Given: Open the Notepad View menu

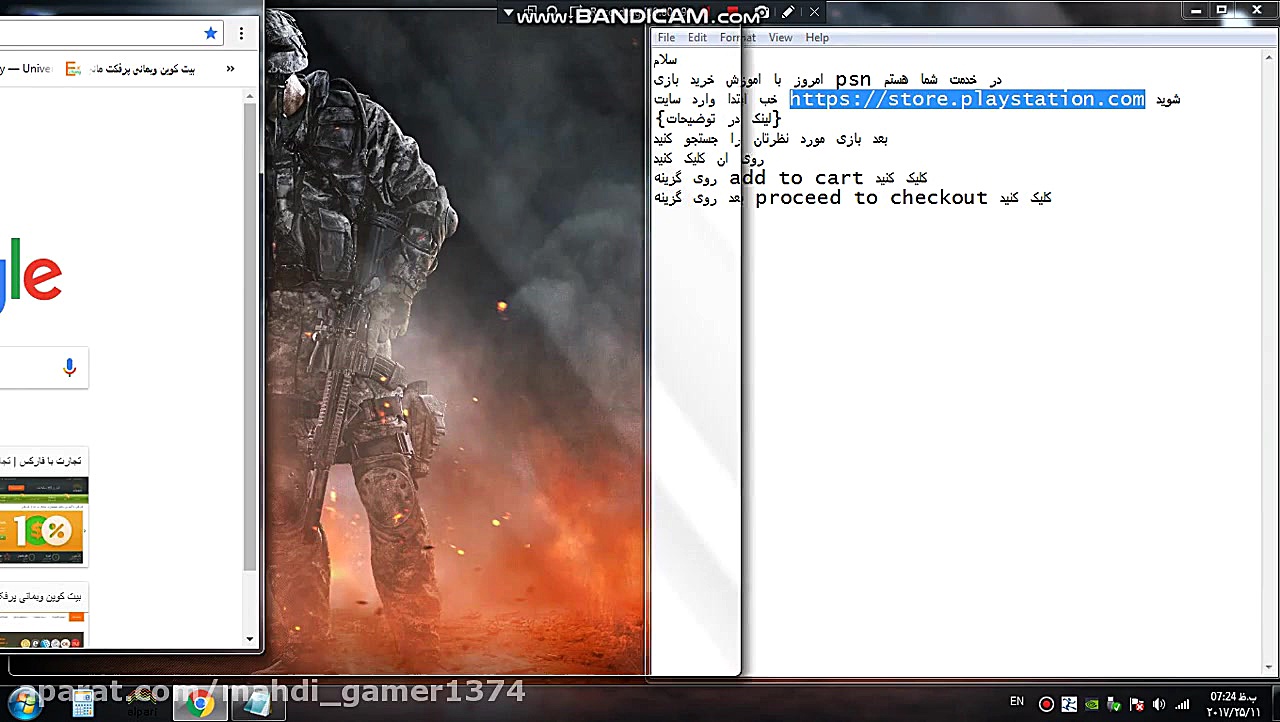Looking at the screenshot, I should click(780, 38).
